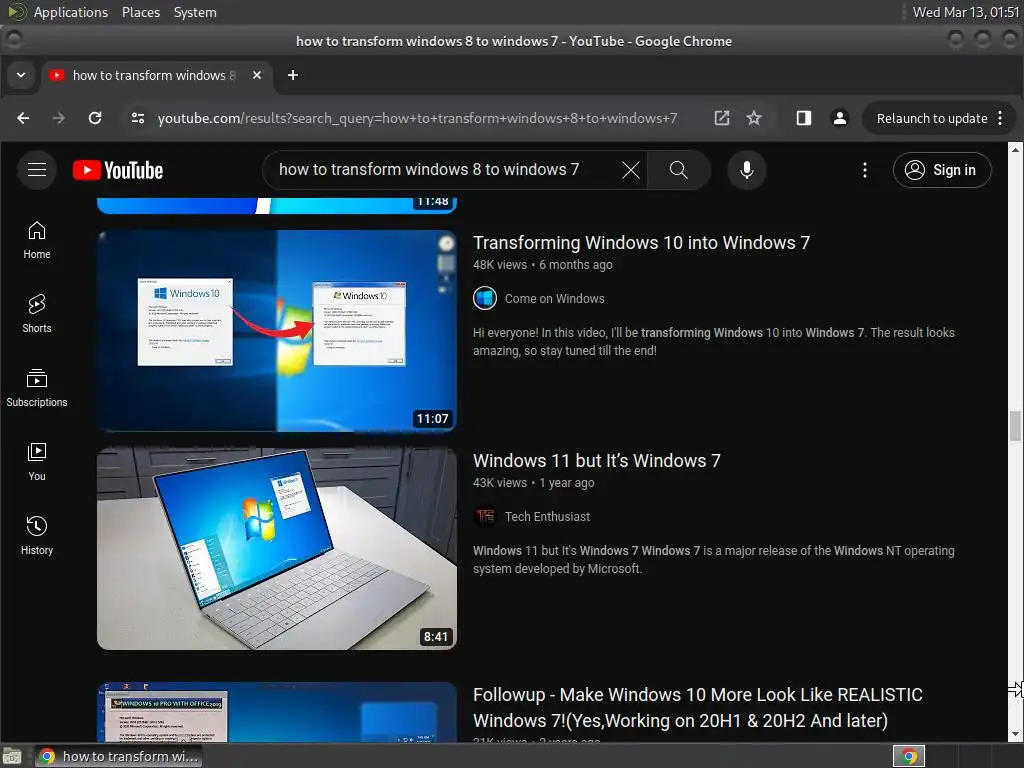Bookmark this page with star icon
Image resolution: width=1024 pixels, height=768 pixels.
point(754,118)
